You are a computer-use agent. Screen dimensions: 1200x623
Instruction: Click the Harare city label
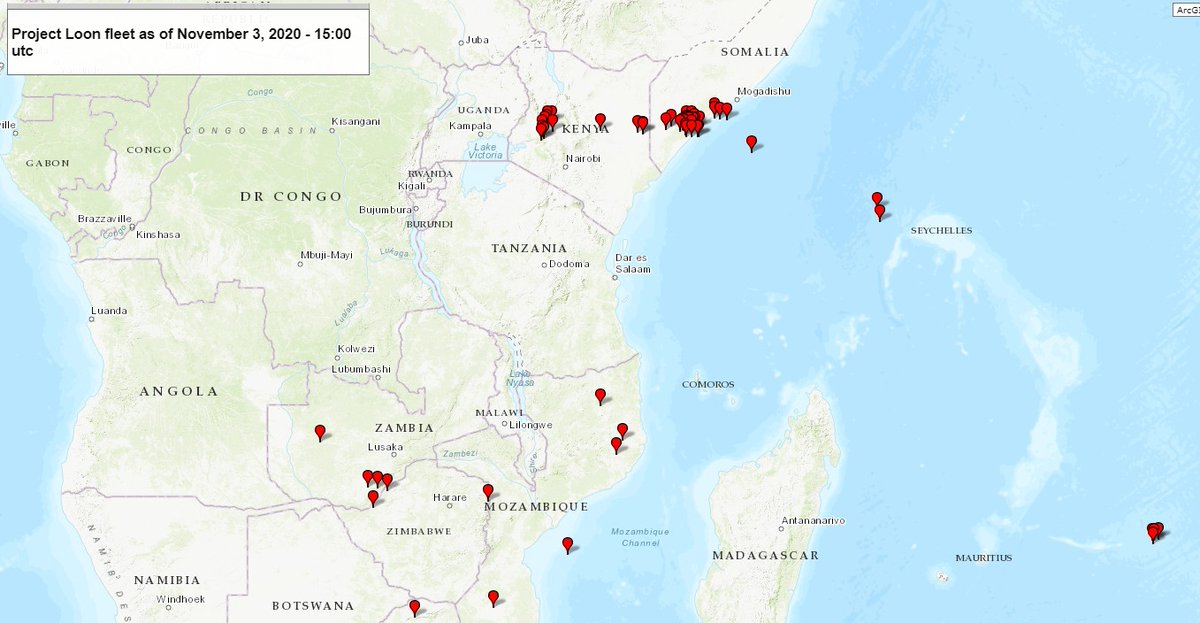[449, 497]
